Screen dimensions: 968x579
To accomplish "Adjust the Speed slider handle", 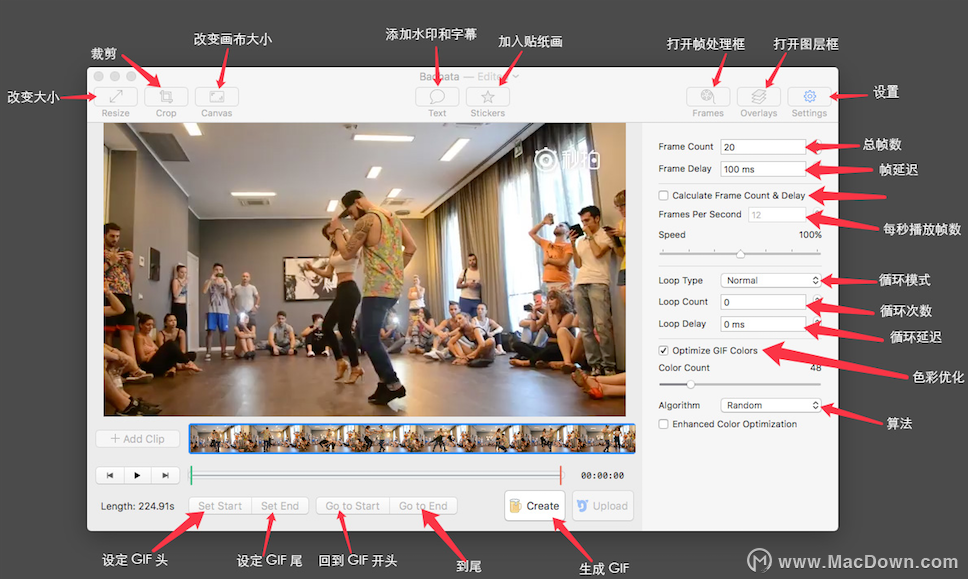I will [x=740, y=254].
